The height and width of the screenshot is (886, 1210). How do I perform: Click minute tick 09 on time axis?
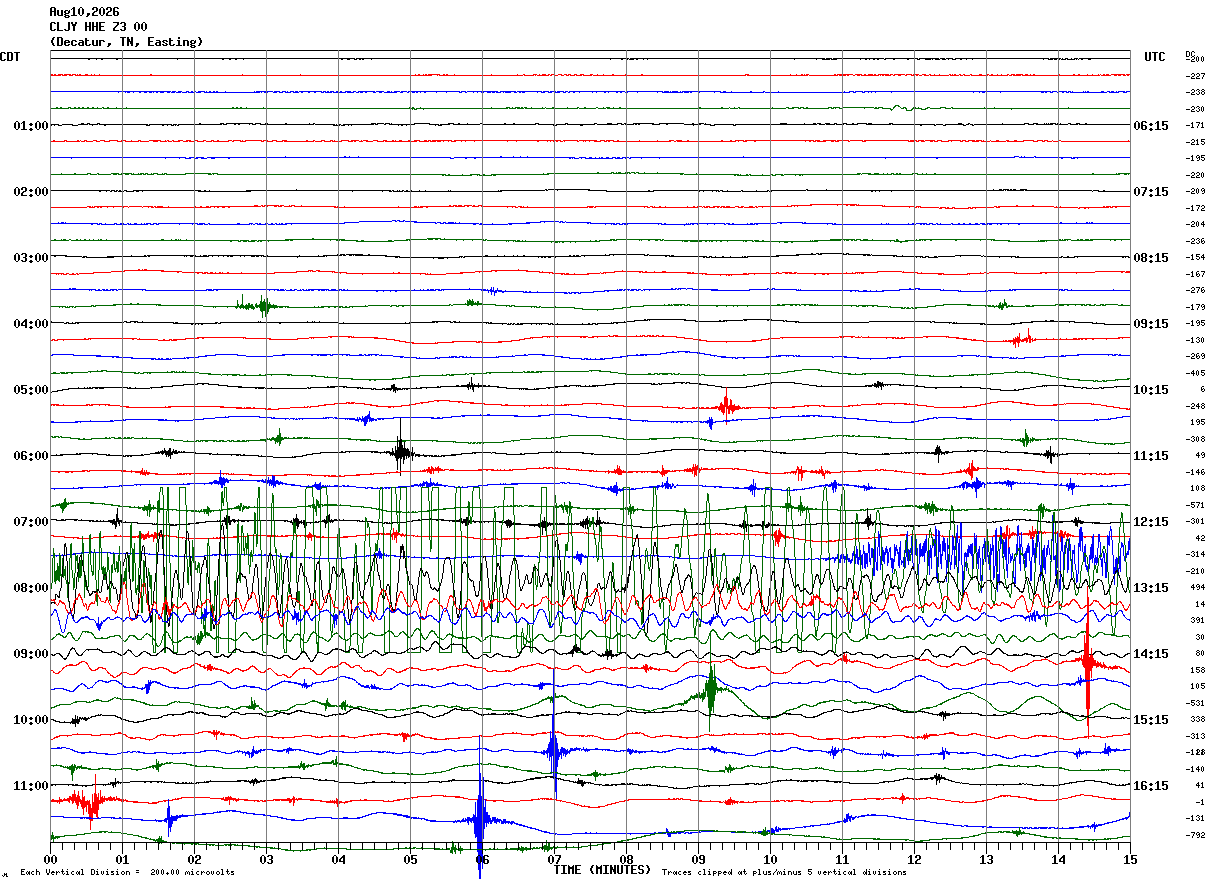(698, 859)
